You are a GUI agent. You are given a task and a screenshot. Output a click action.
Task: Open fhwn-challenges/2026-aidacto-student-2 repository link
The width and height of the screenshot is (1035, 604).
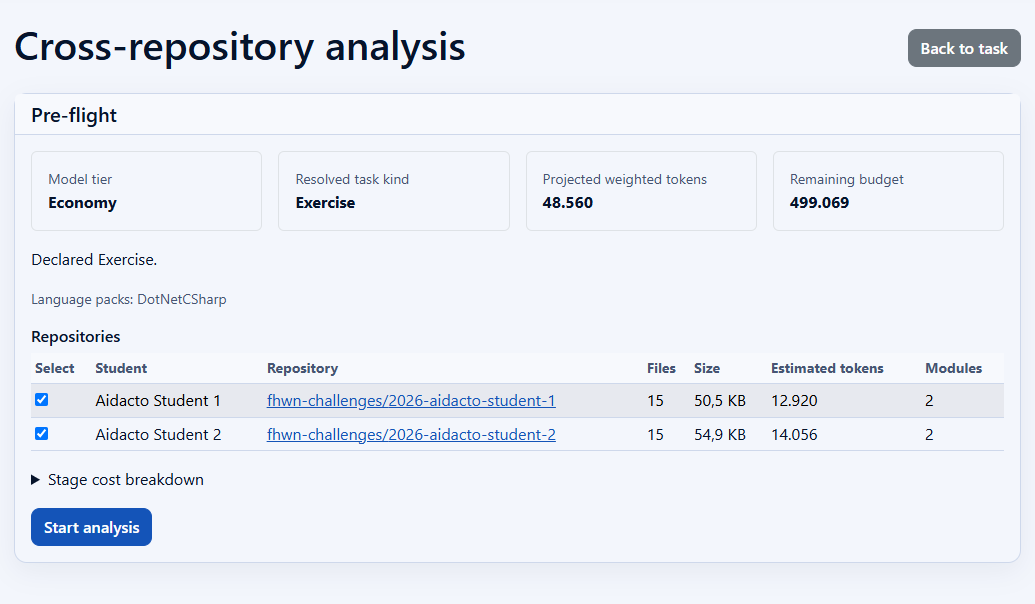coord(411,435)
